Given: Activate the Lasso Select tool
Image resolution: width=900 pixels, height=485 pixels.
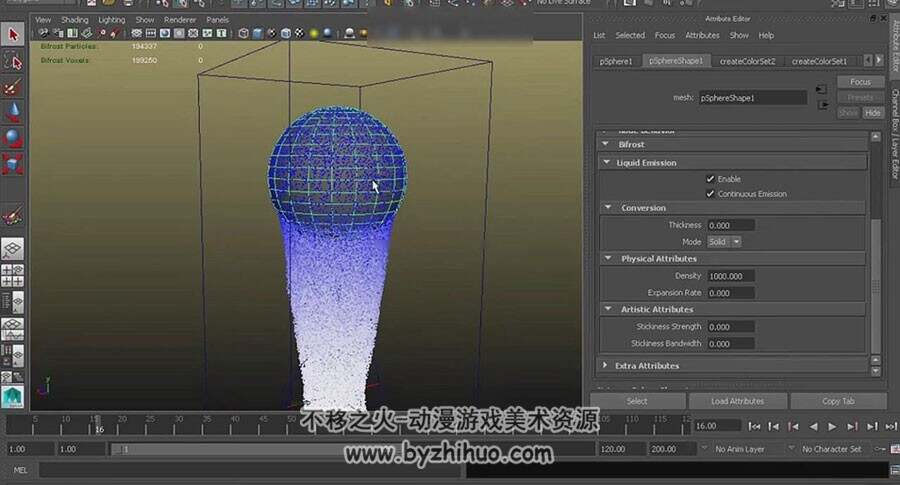Looking at the screenshot, I should coord(13,60).
